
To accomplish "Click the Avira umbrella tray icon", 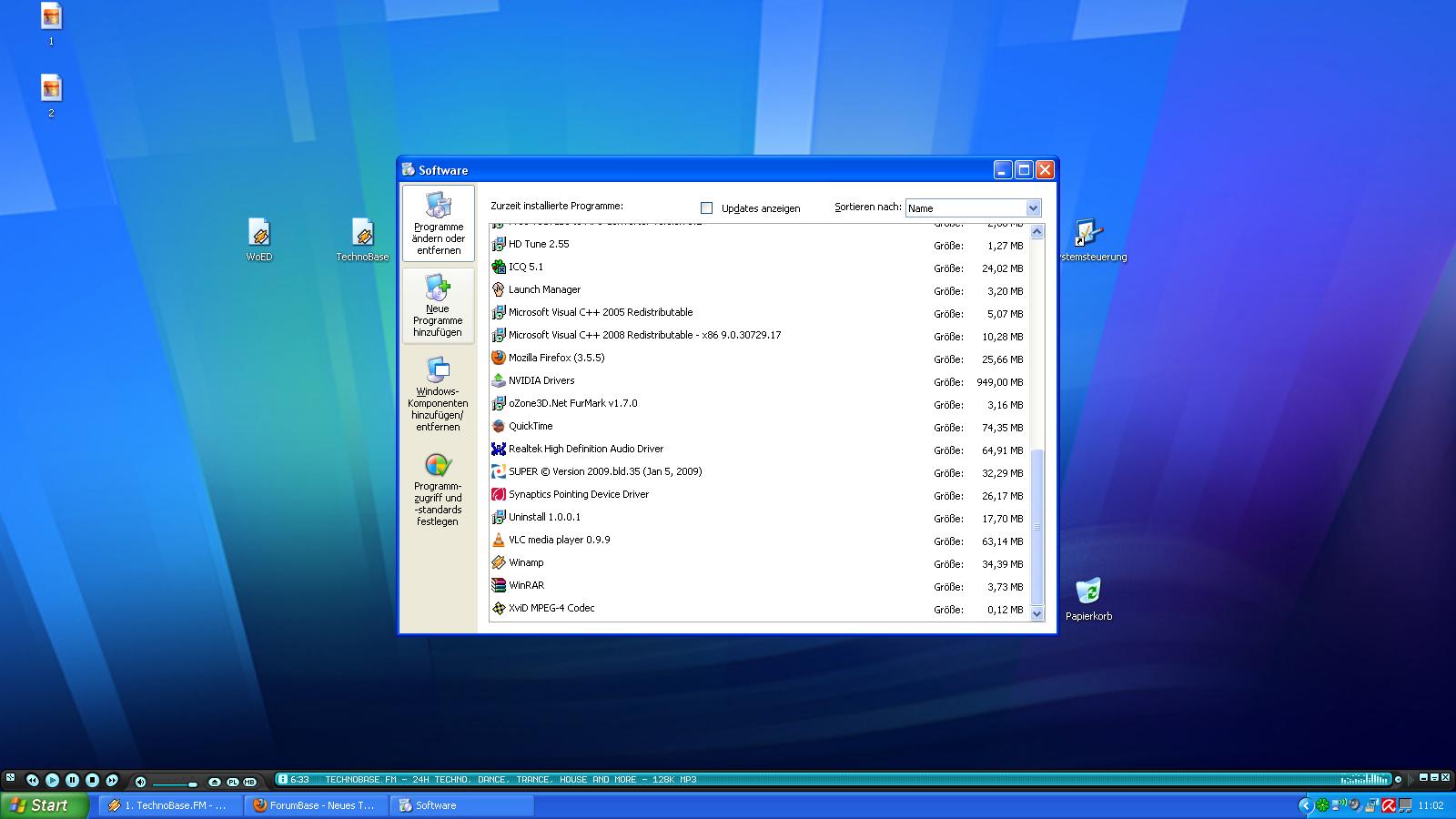I will [x=1389, y=805].
